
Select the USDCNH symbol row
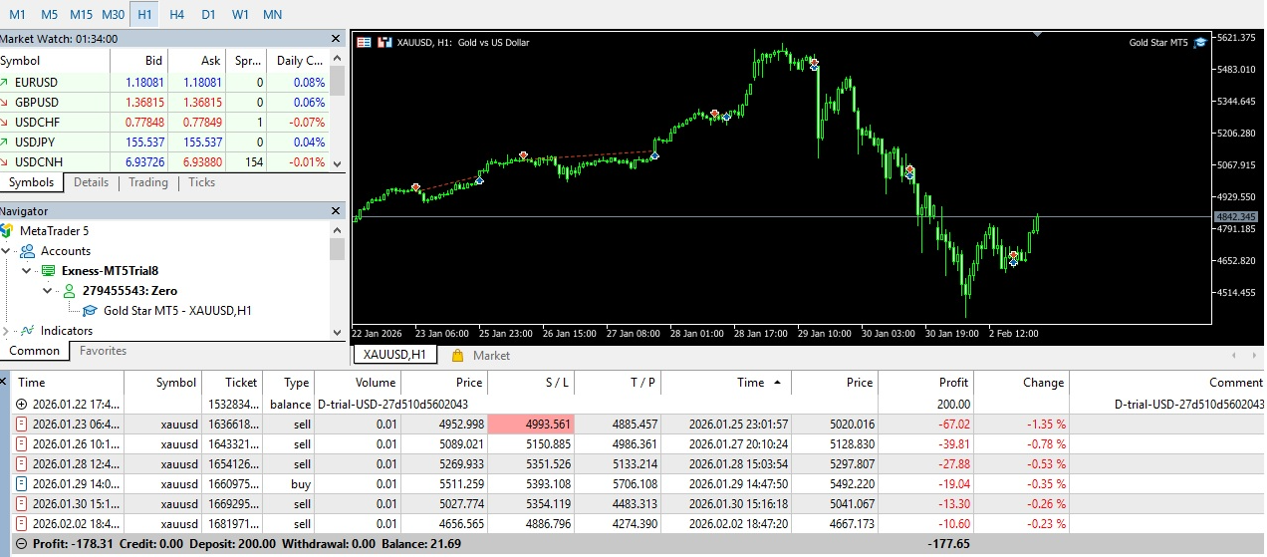click(x=165, y=162)
